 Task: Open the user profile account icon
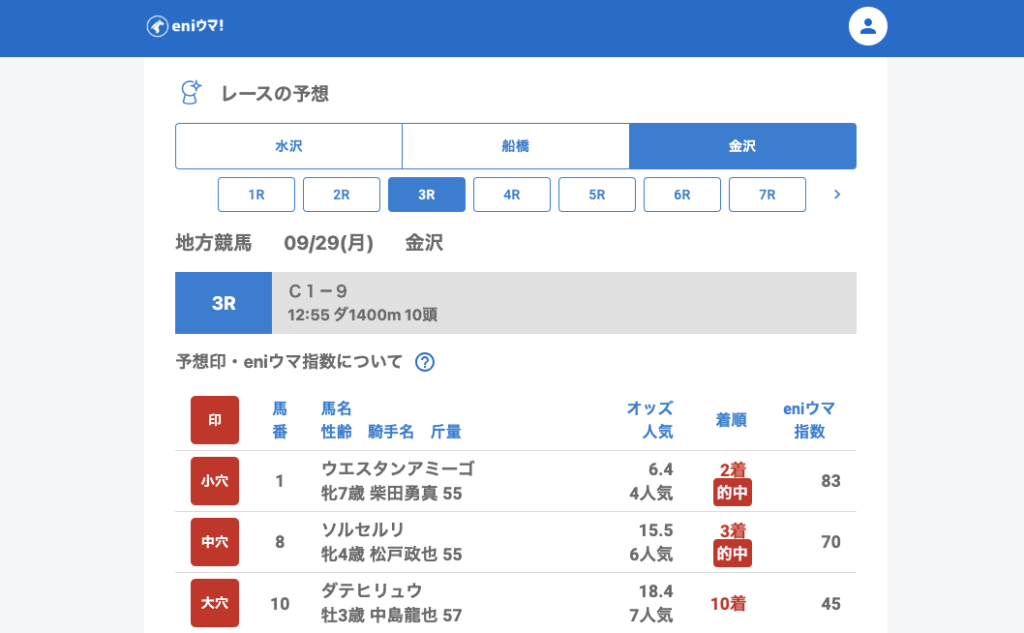868,27
